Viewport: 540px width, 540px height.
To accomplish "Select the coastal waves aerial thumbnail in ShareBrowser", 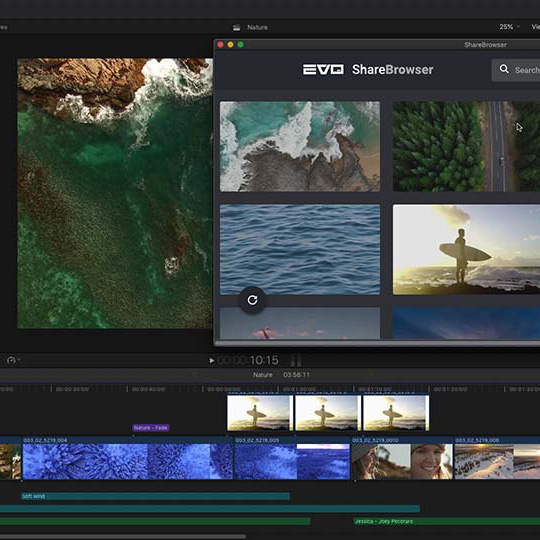I will point(300,146).
